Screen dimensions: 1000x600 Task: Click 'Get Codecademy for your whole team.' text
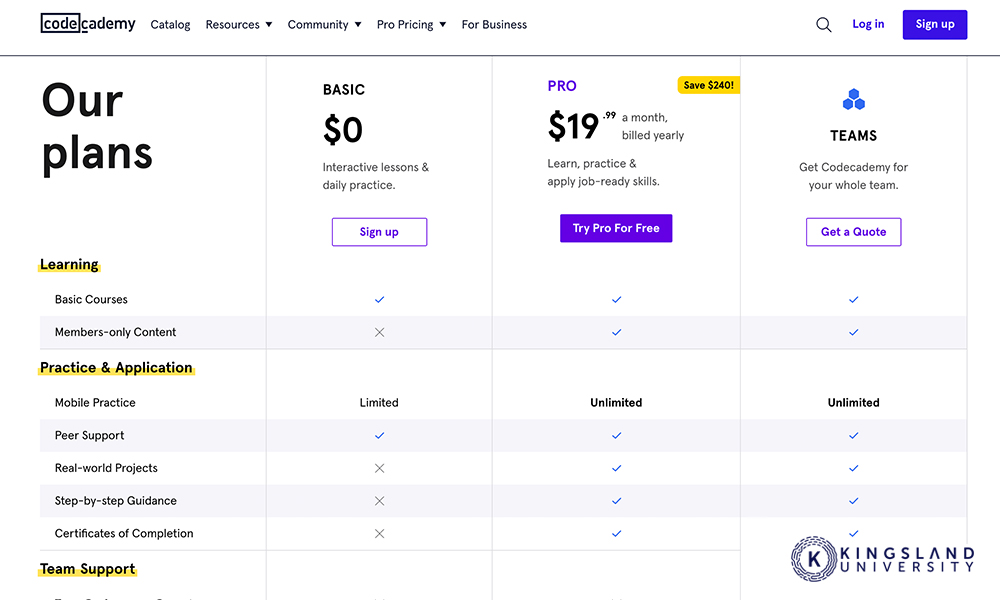click(853, 176)
